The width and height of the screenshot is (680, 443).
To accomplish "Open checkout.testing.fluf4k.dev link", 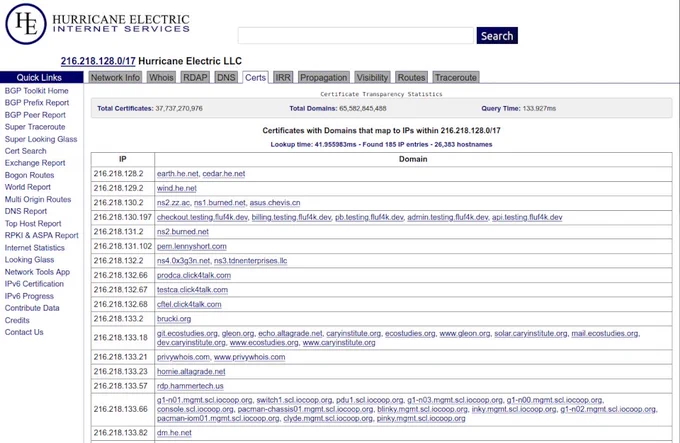I will (203, 217).
